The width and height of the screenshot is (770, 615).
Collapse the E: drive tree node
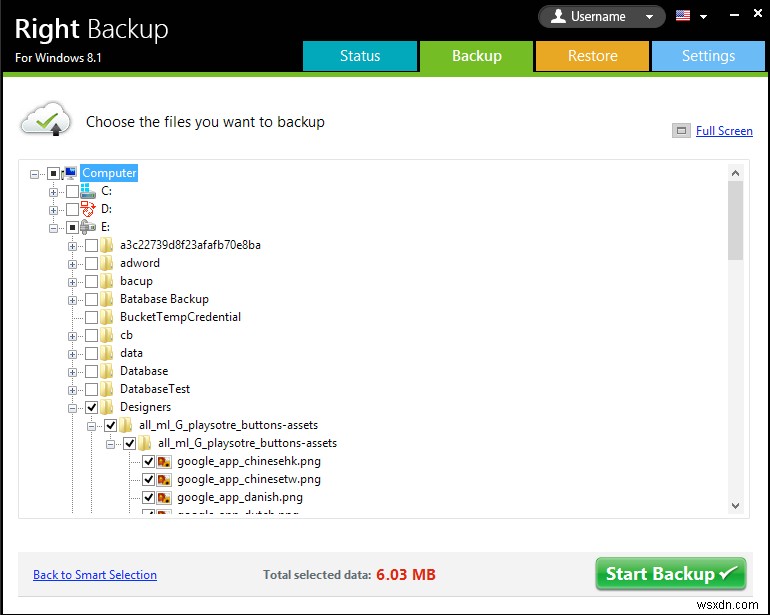[x=53, y=227]
